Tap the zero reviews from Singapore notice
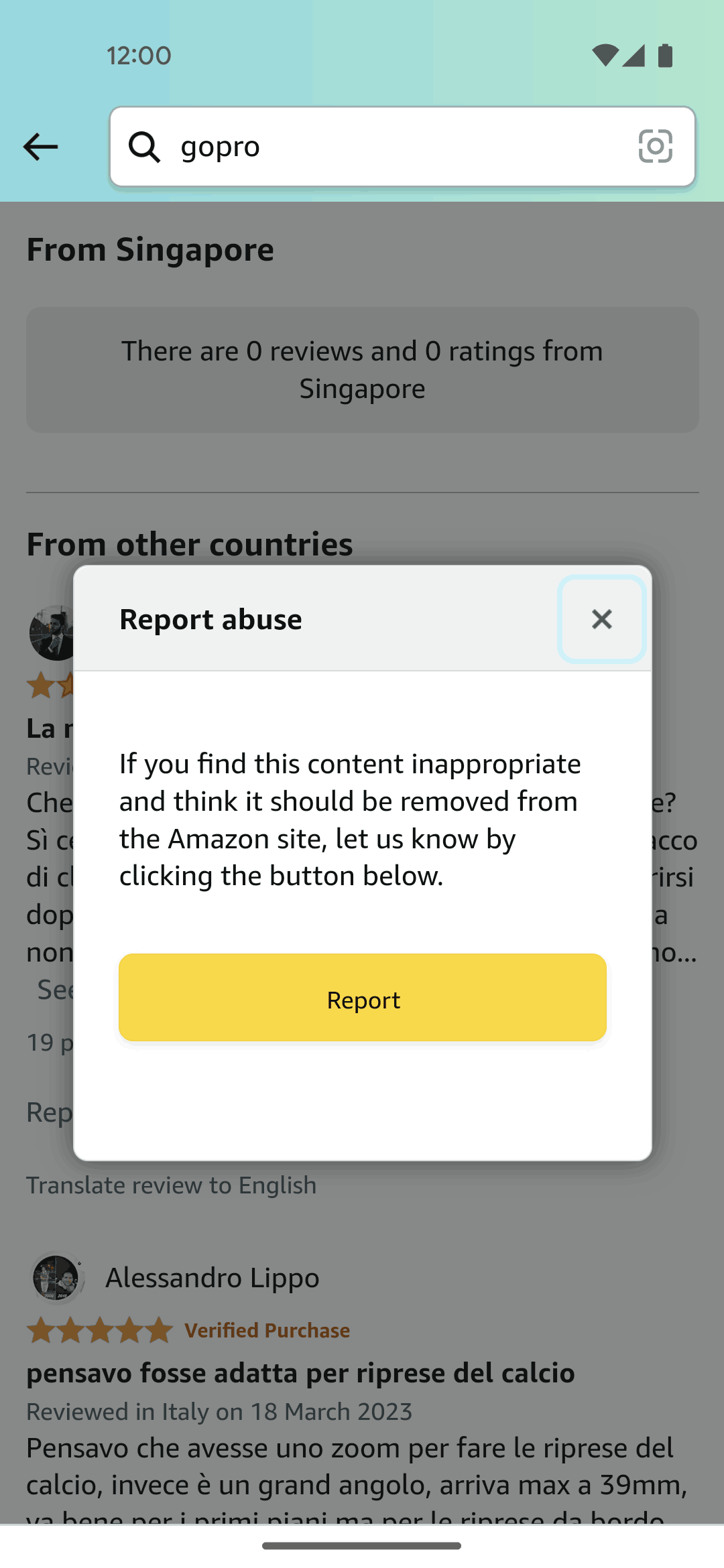This screenshot has height=1568, width=724. coord(363,370)
